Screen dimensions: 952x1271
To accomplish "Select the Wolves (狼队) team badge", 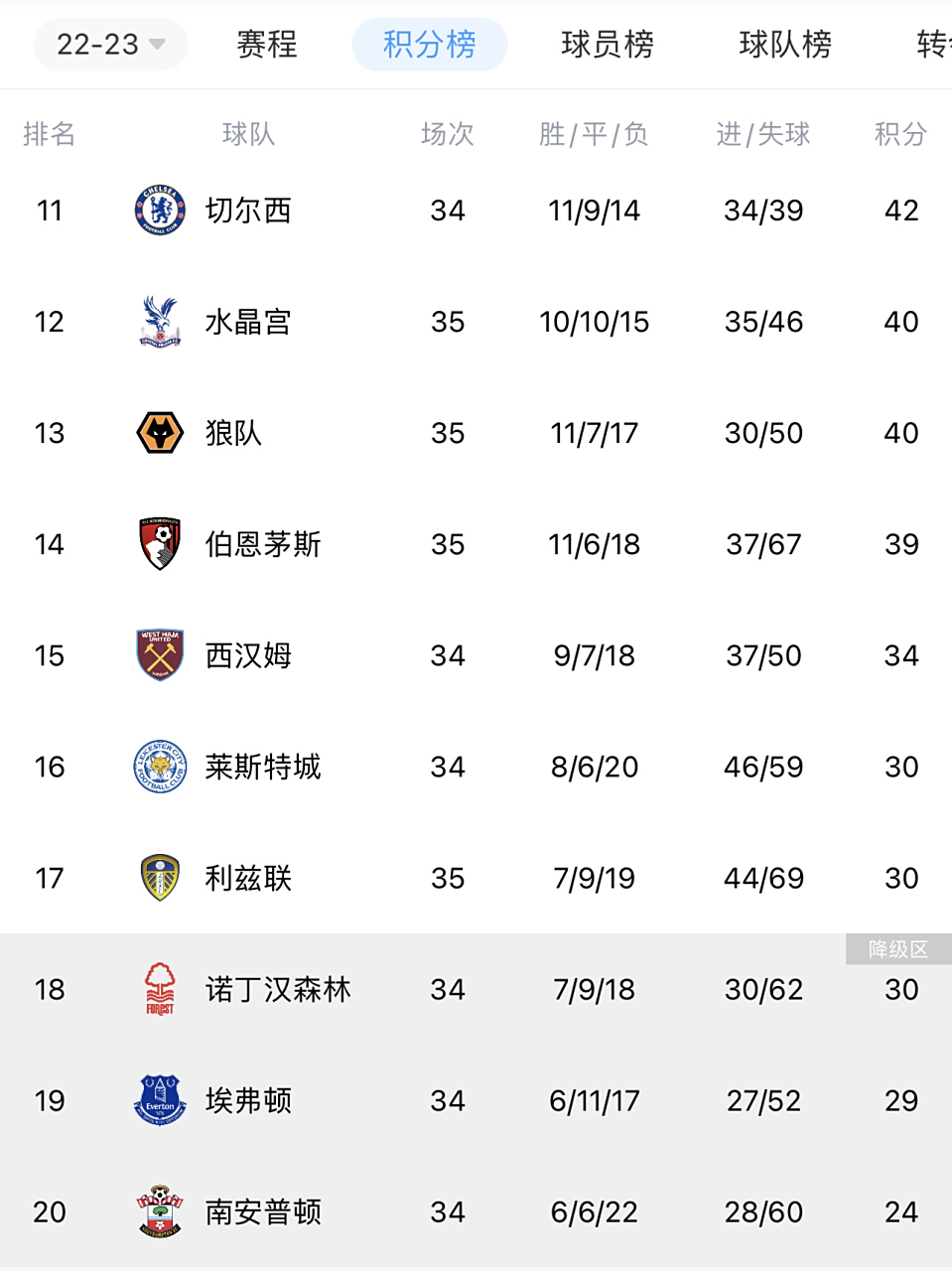I will pos(159,432).
